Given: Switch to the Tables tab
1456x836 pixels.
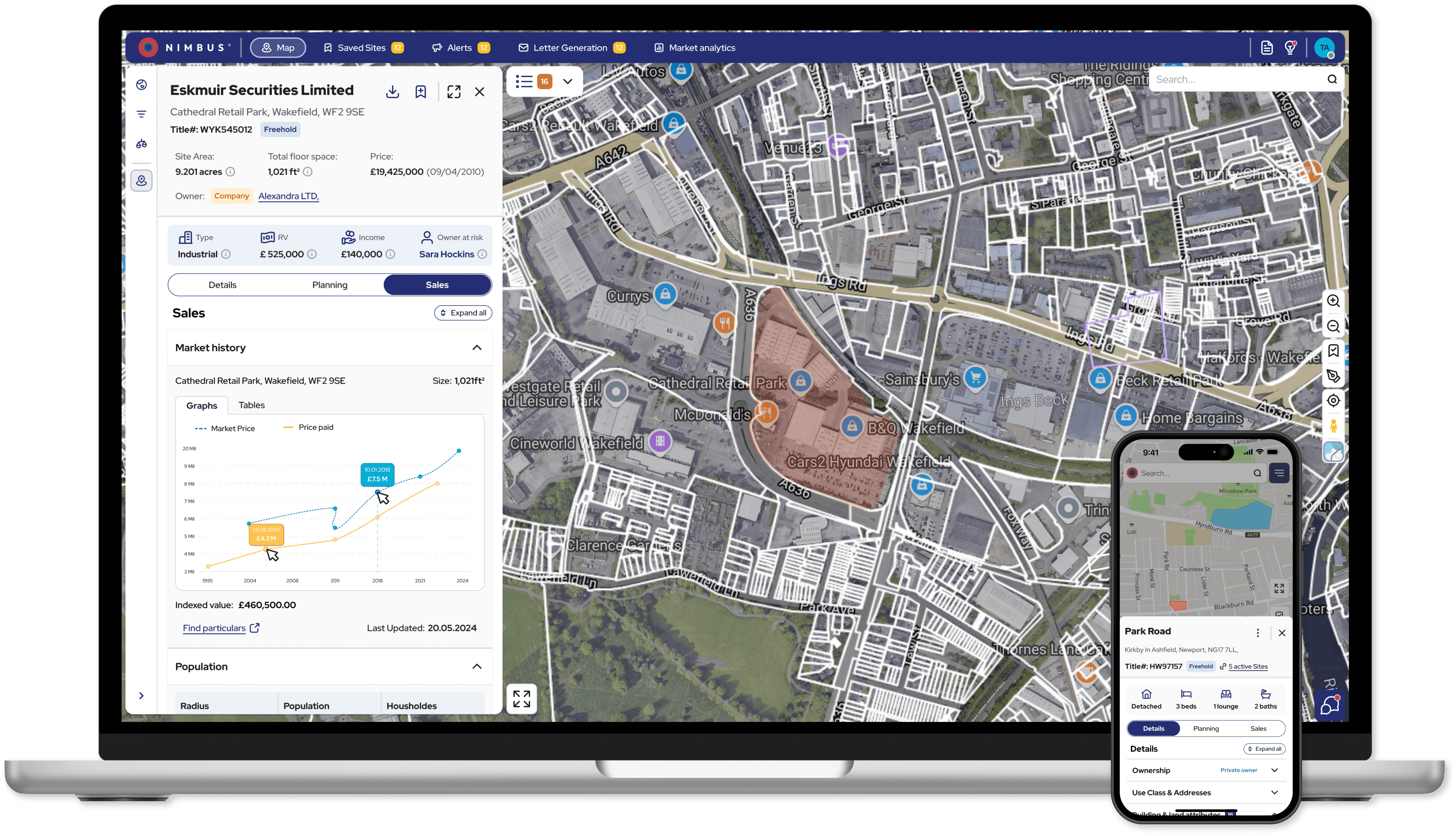Looking at the screenshot, I should pos(251,405).
